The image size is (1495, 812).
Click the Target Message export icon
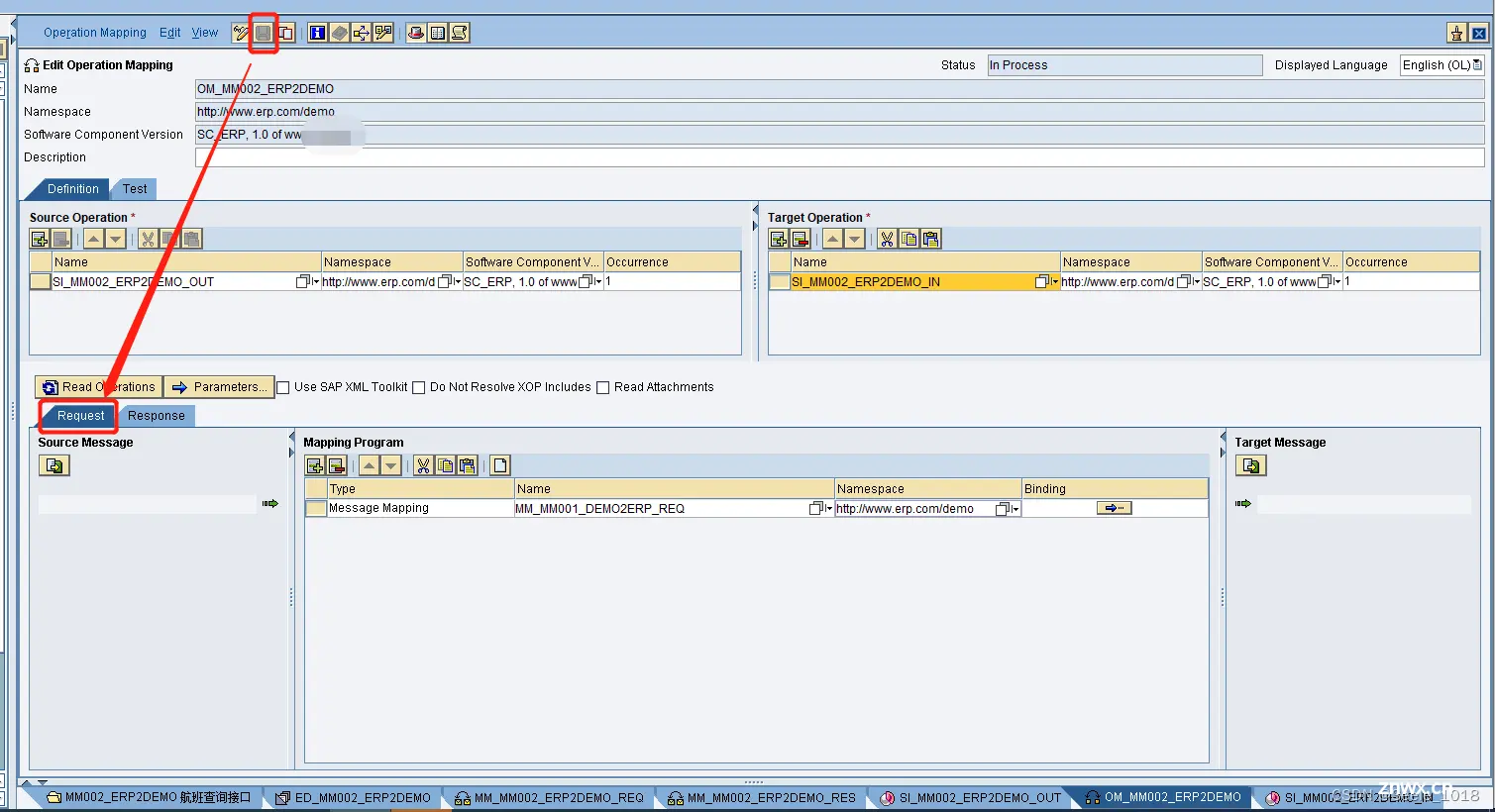pyautogui.click(x=1251, y=465)
